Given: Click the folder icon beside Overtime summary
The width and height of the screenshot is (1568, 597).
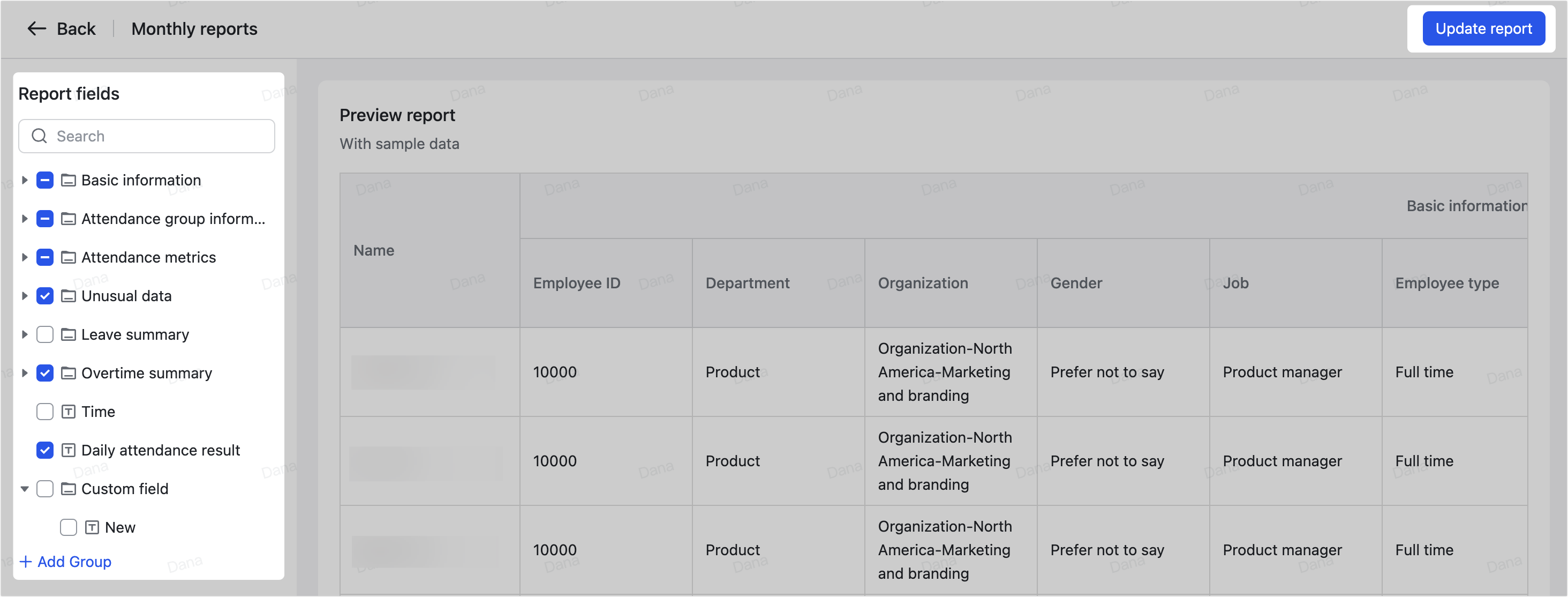Looking at the screenshot, I should click(x=67, y=373).
